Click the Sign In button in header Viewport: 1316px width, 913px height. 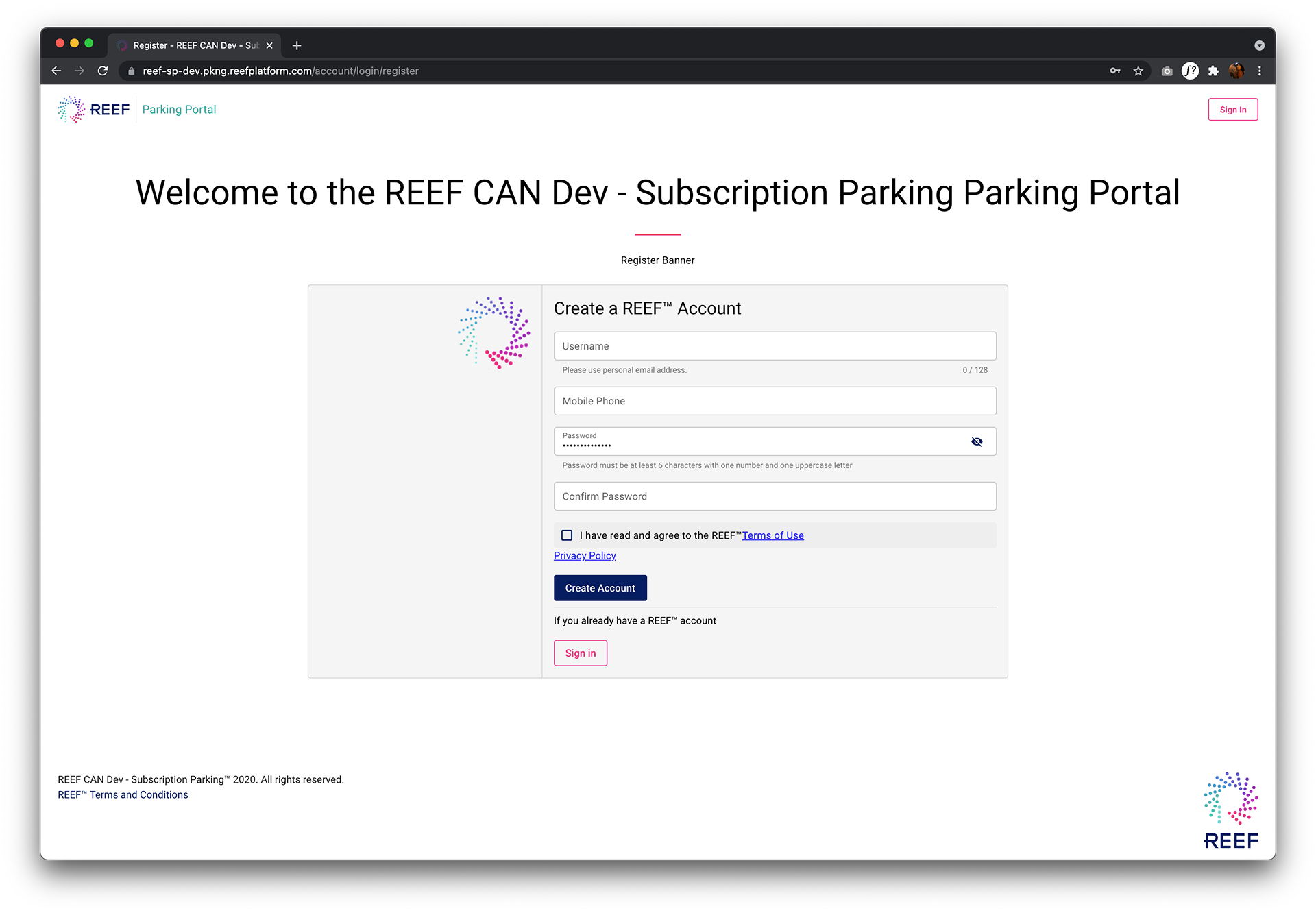(1233, 110)
